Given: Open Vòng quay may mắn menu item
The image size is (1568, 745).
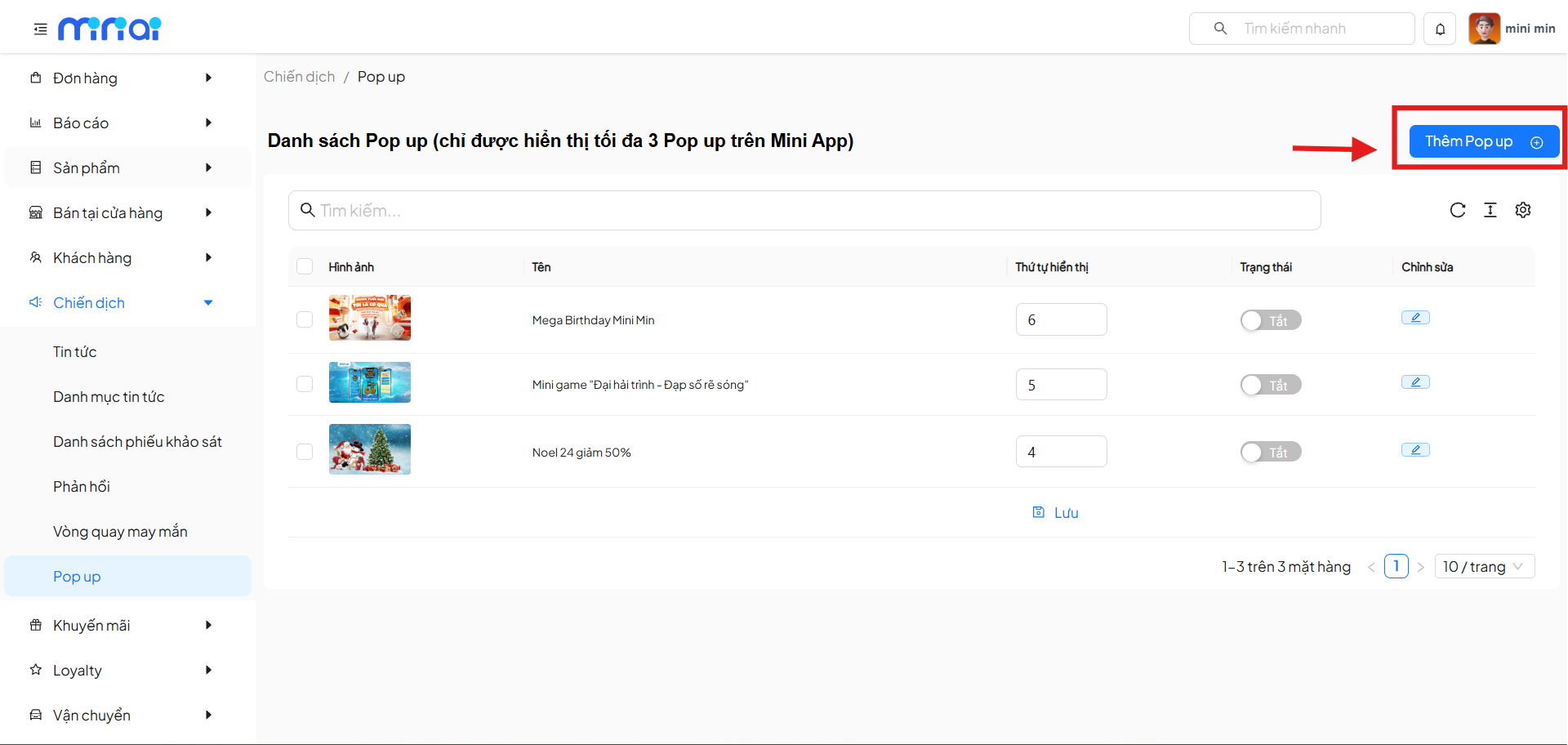Looking at the screenshot, I should coord(120,532).
